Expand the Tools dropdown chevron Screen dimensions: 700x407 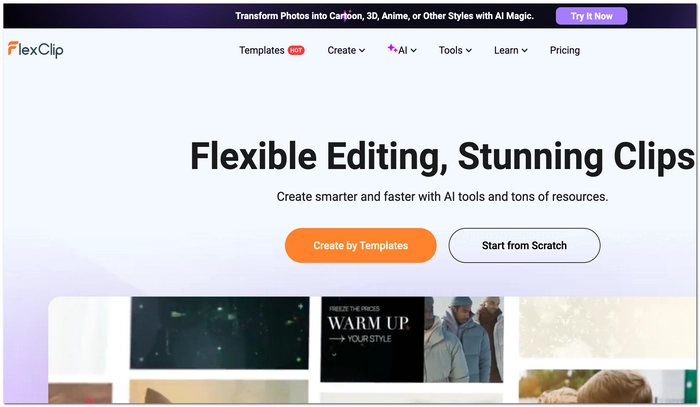tap(469, 51)
